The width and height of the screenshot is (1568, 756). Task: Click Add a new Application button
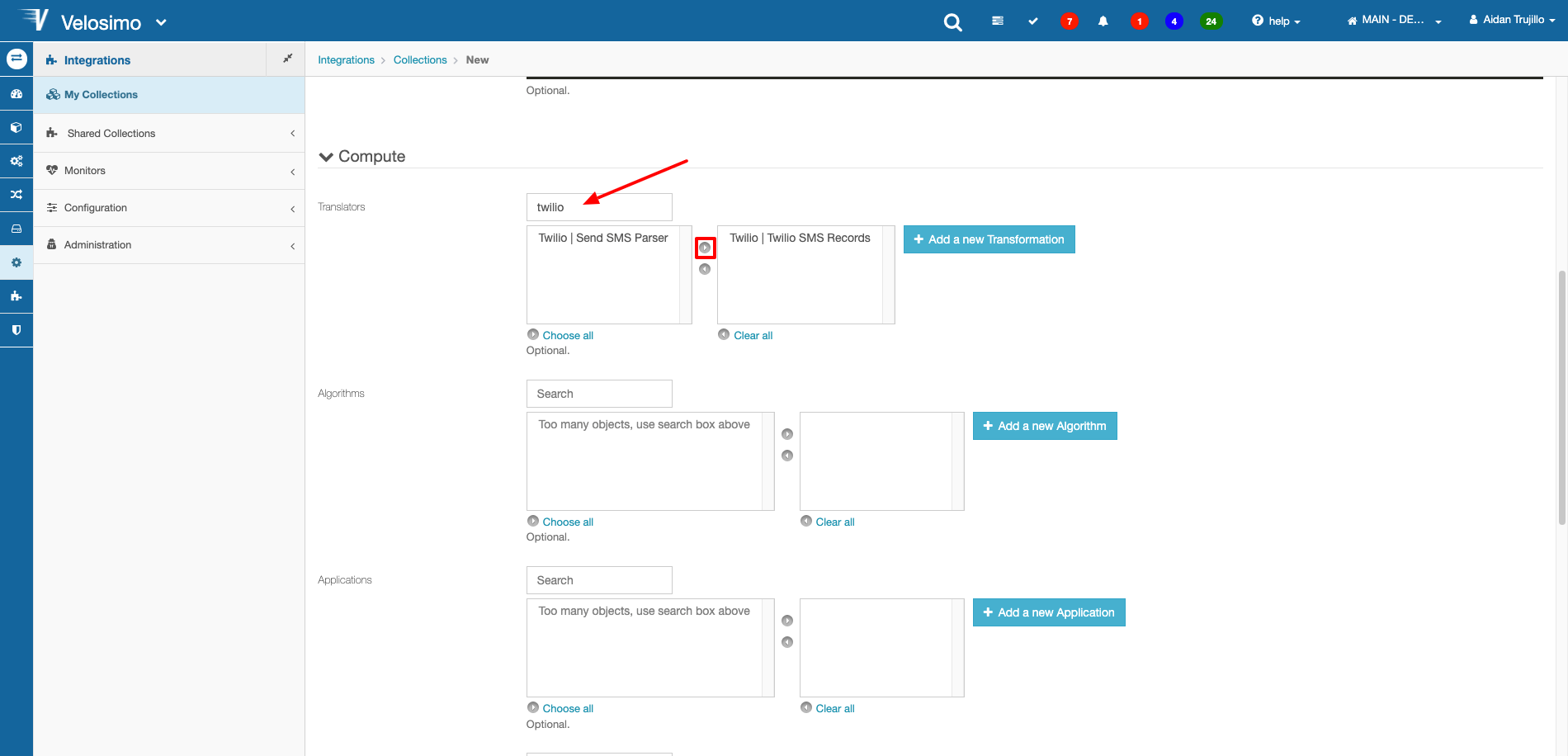click(1049, 612)
